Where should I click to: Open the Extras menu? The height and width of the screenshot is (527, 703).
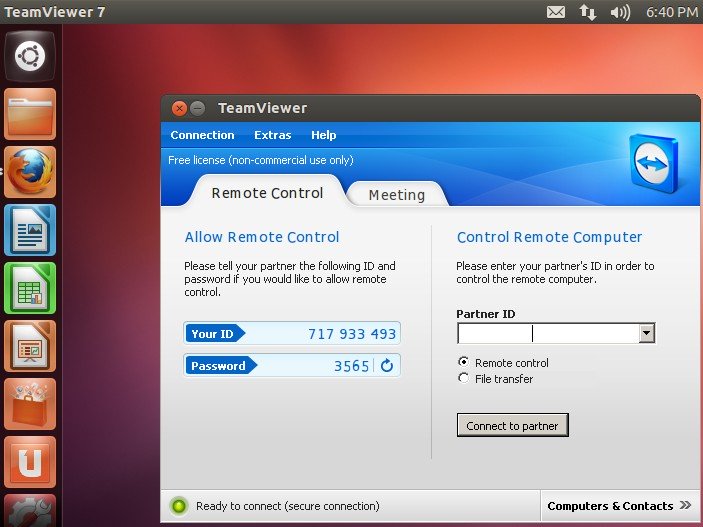coord(273,135)
